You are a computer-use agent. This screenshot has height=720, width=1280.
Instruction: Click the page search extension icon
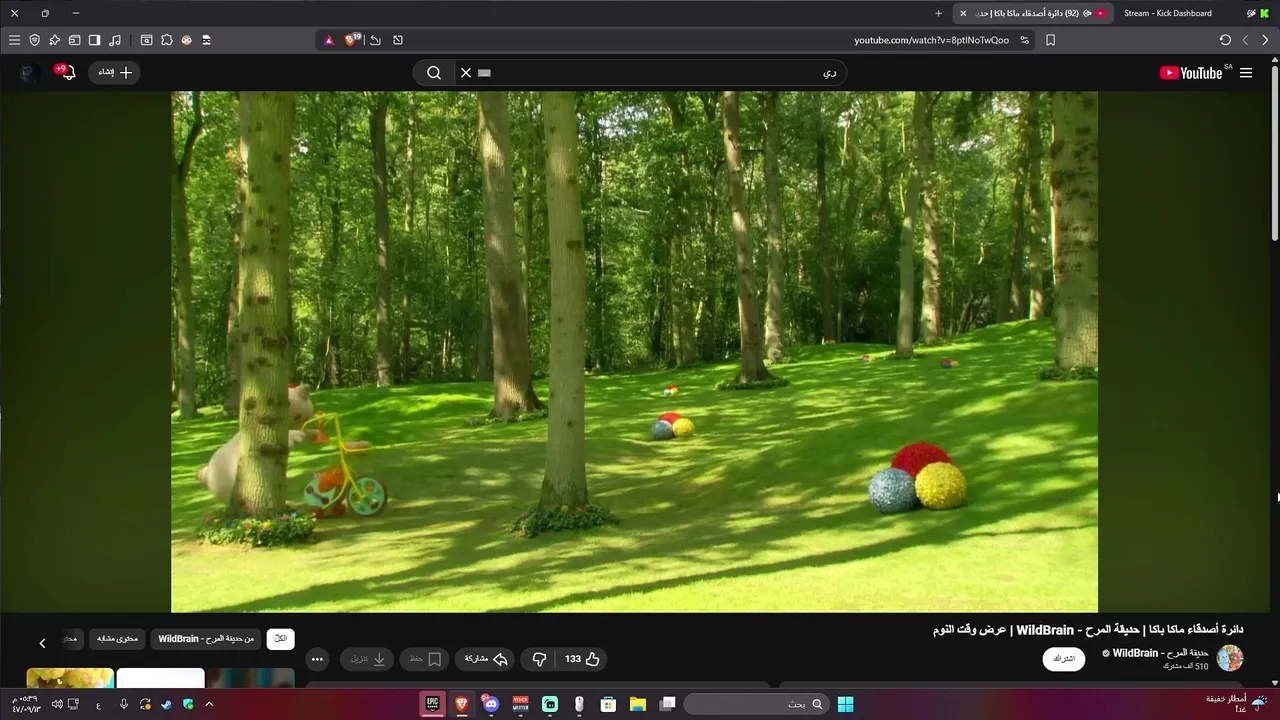click(146, 40)
